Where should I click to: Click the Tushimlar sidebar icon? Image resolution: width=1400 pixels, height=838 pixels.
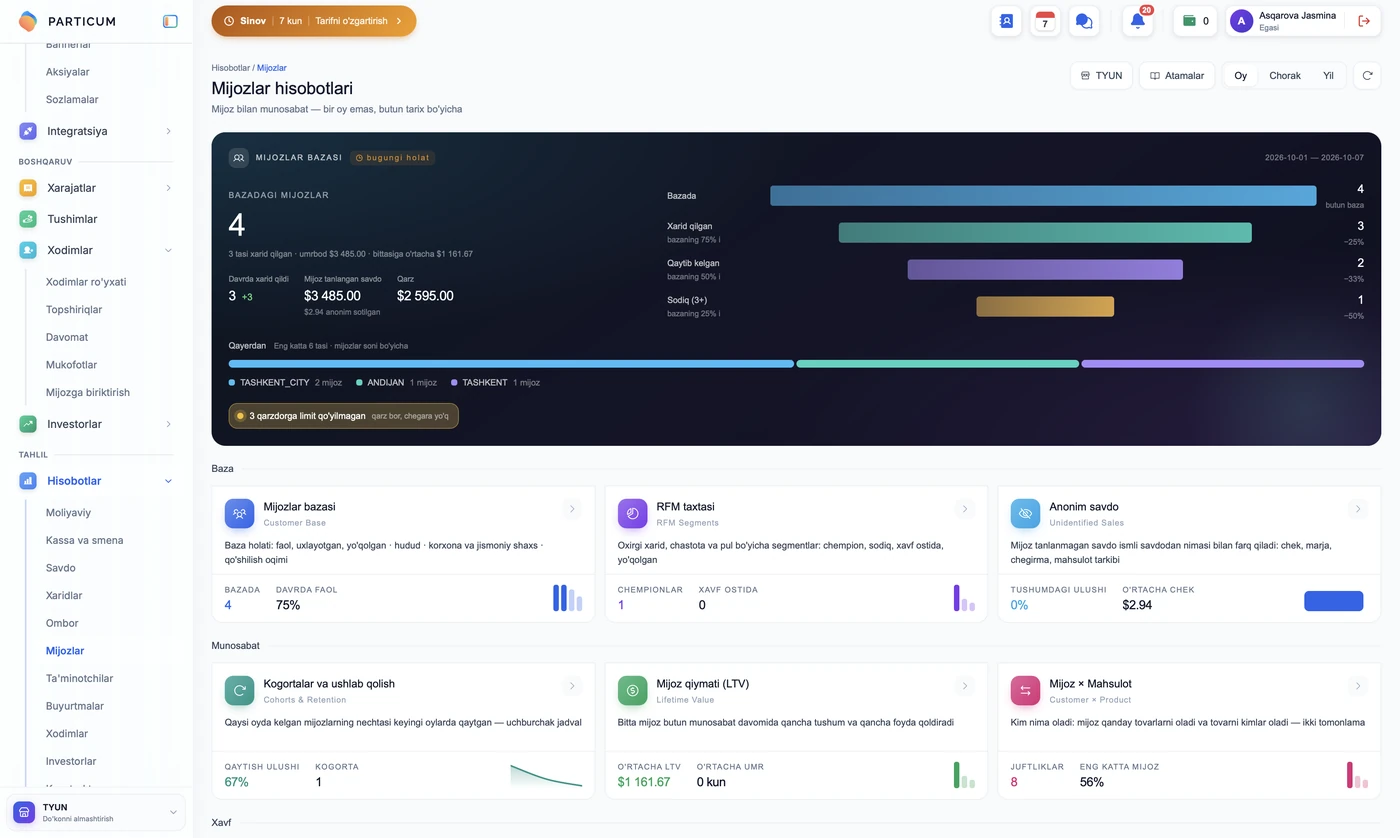point(28,219)
